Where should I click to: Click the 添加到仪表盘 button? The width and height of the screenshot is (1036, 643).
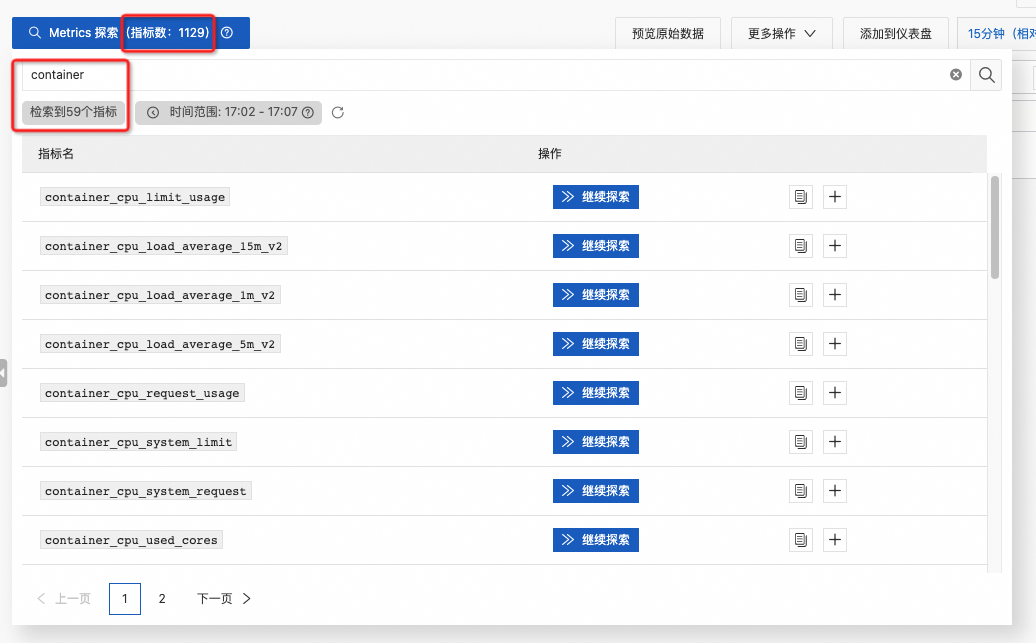895,33
